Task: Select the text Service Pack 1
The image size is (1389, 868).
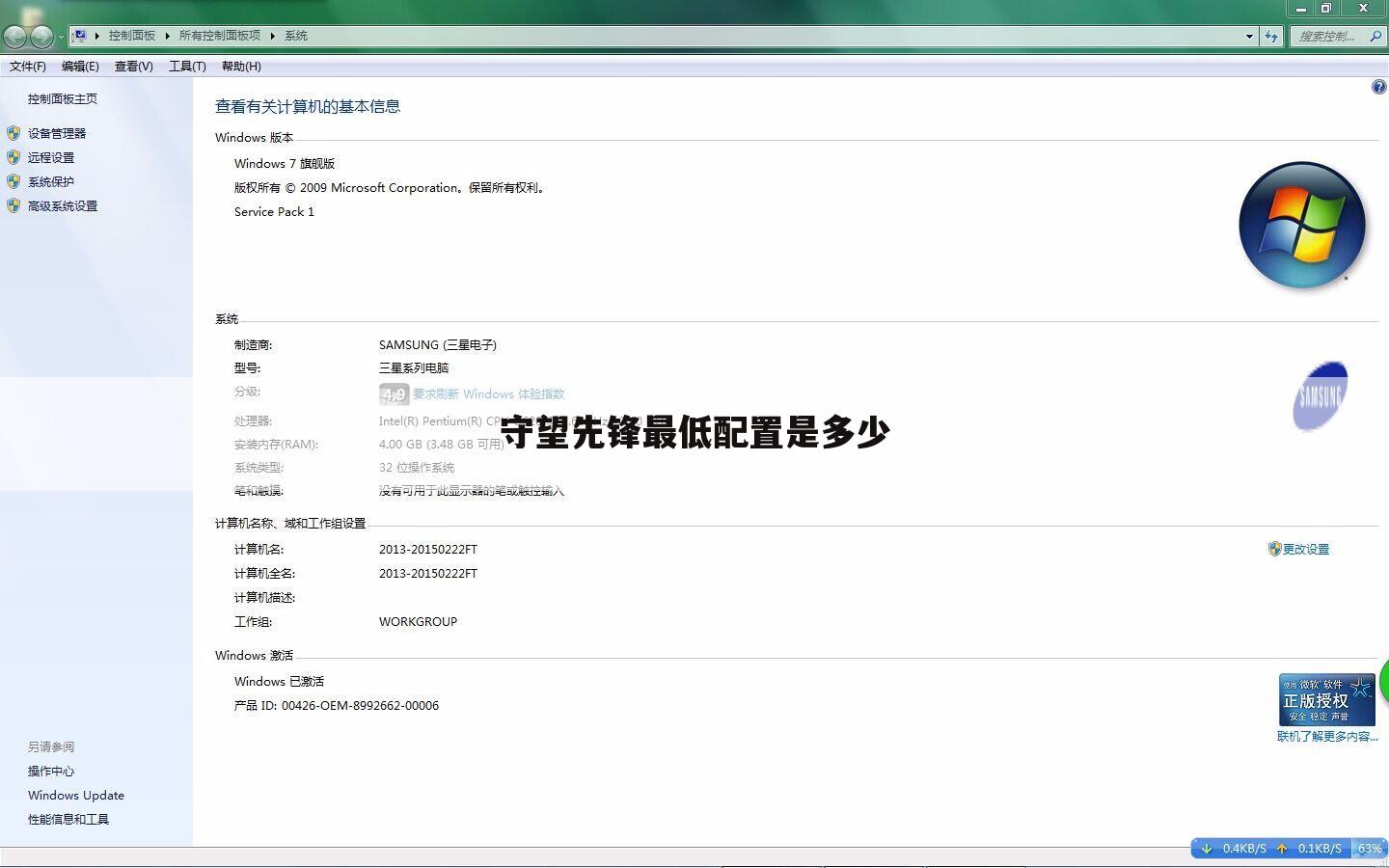Action: tap(274, 212)
